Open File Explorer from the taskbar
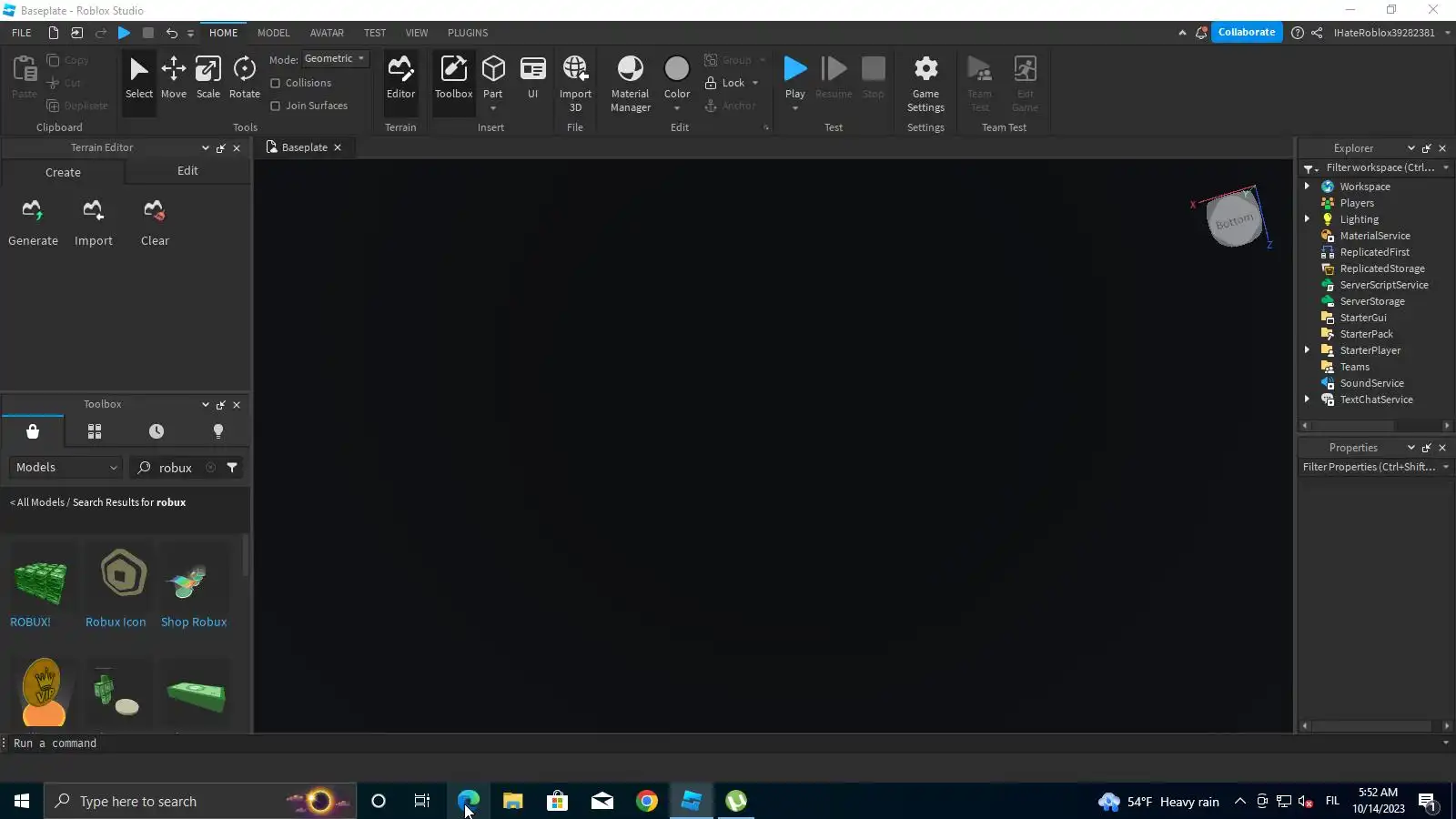This screenshot has height=819, width=1456. pyautogui.click(x=512, y=802)
